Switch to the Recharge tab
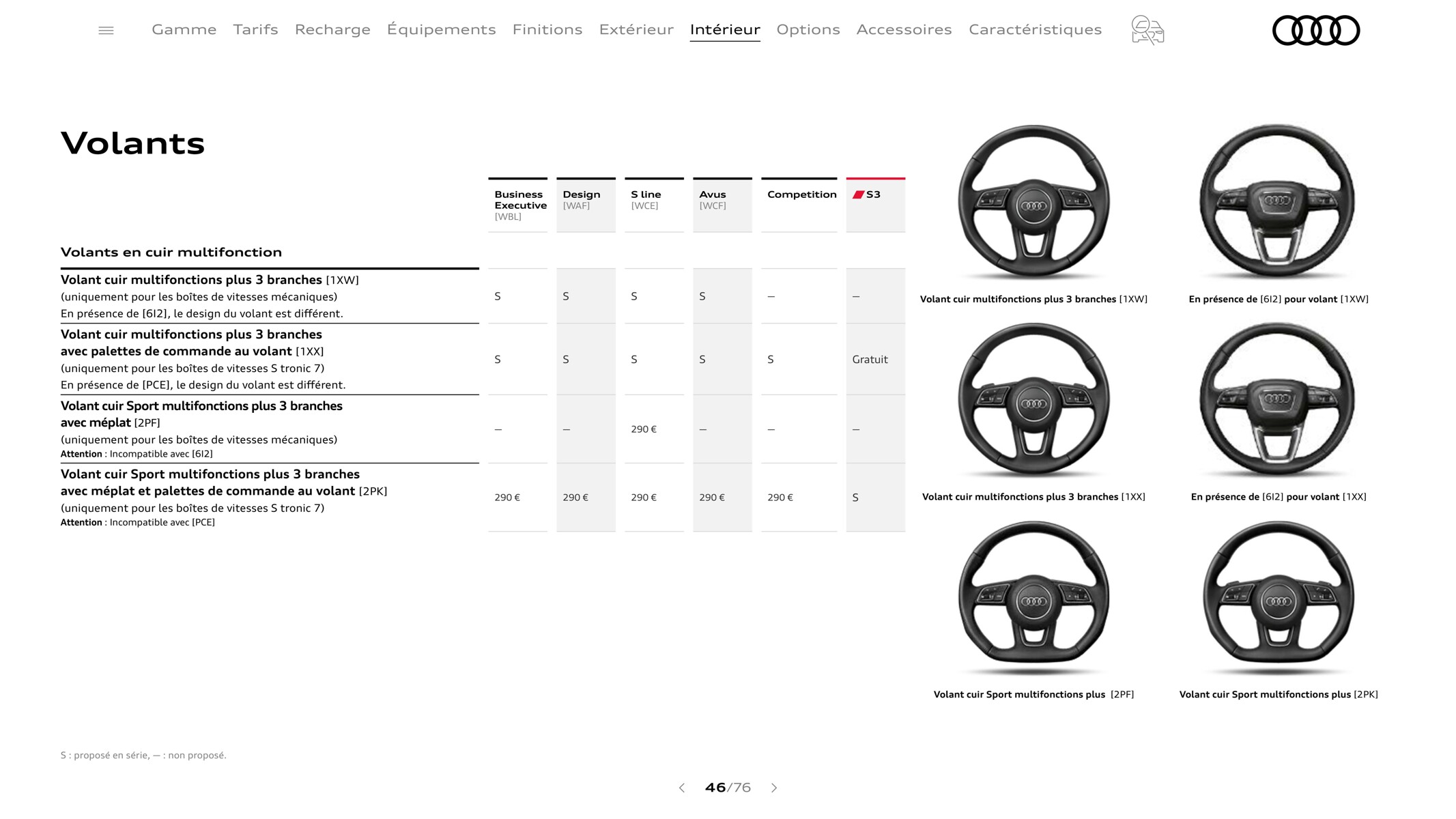The image size is (1456, 819). 332,29
